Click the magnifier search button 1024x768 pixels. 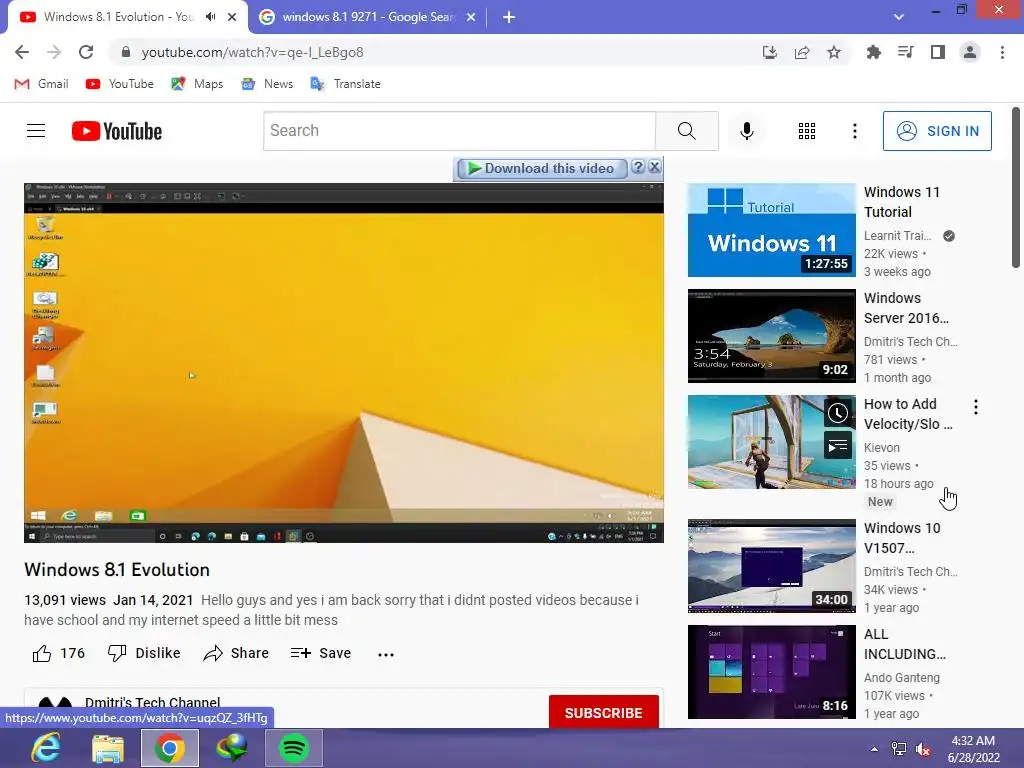pyautogui.click(x=686, y=131)
